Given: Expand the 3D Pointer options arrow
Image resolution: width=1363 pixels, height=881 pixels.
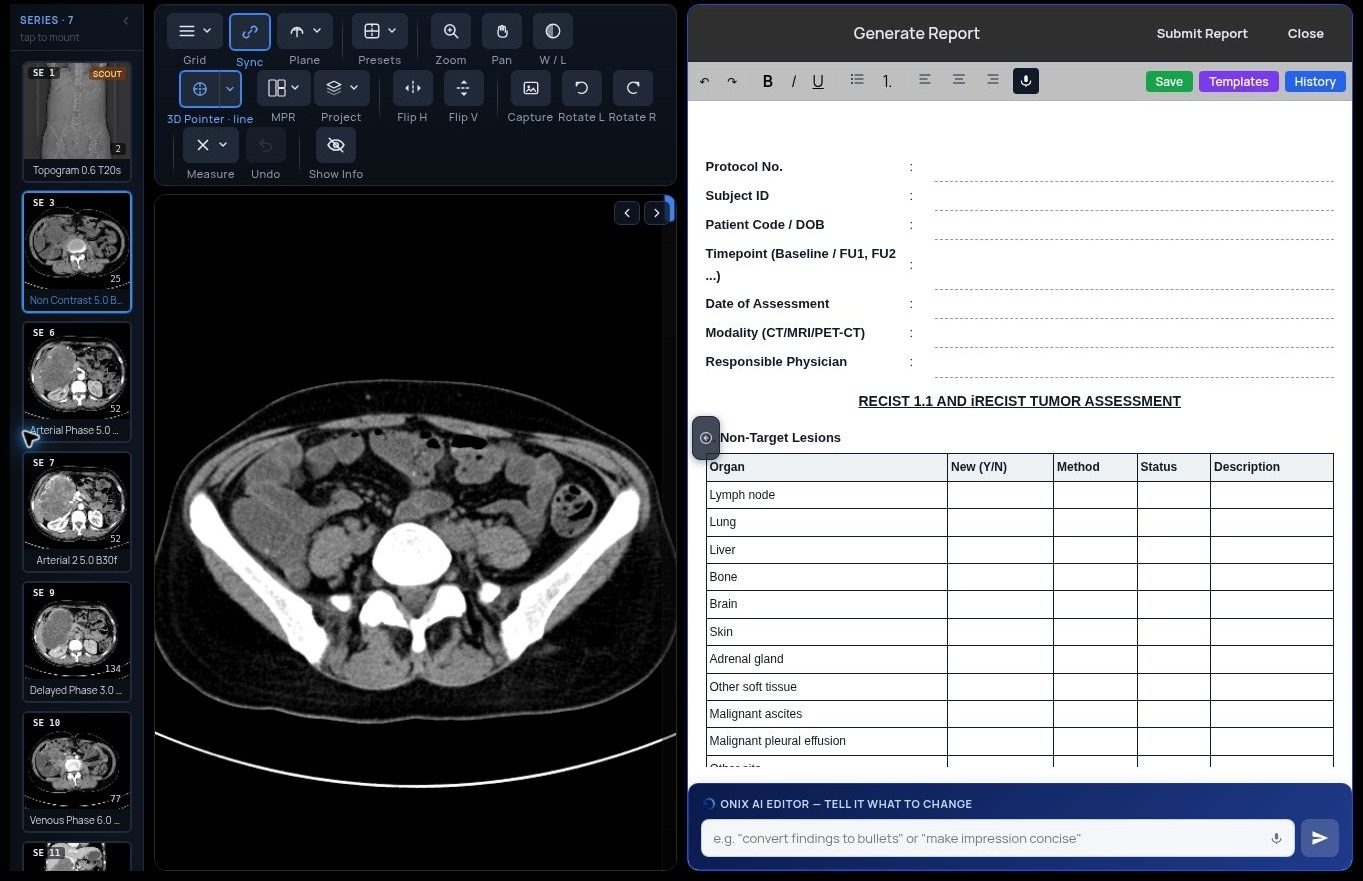Looking at the screenshot, I should pyautogui.click(x=230, y=89).
